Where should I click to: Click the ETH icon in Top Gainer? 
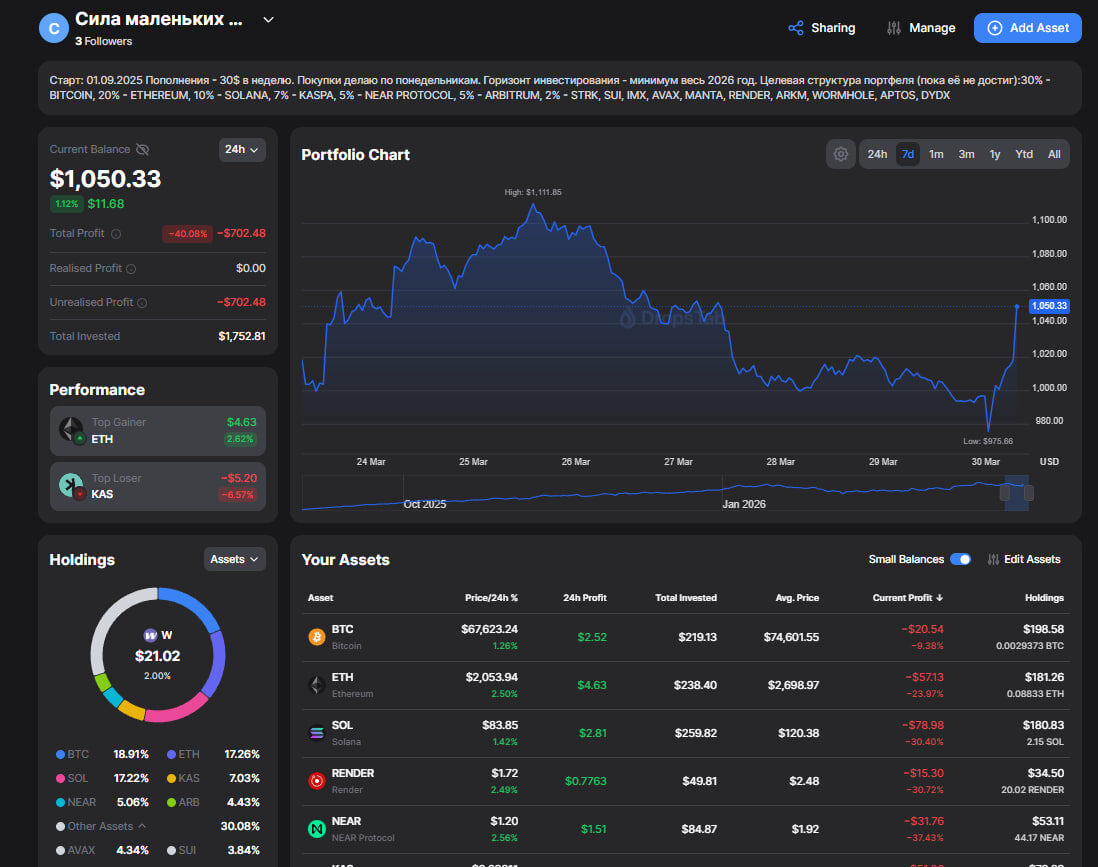click(71, 430)
